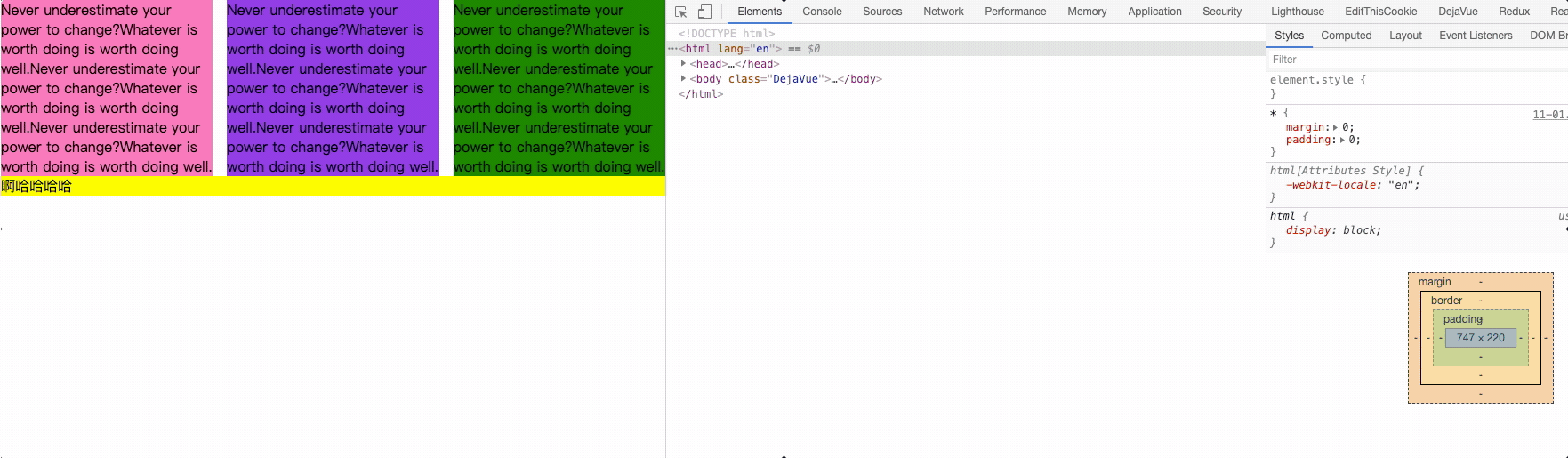
Task: Select the closing html tag line
Action: pyautogui.click(x=701, y=94)
